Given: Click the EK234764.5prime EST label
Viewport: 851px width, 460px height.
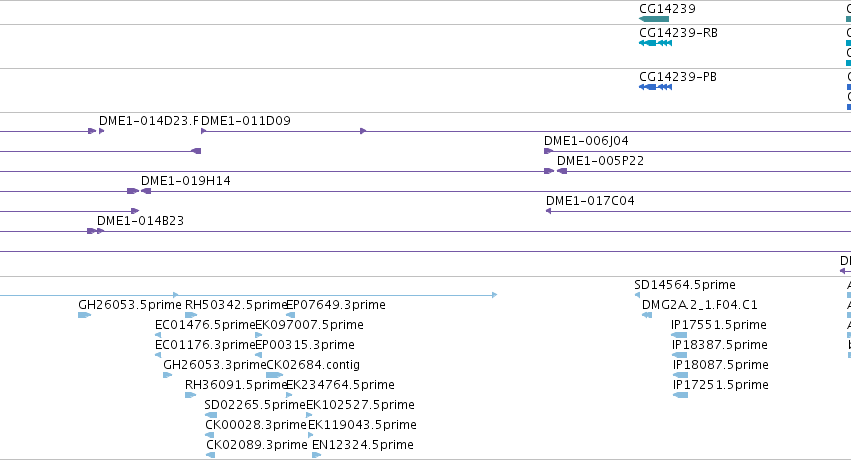Looking at the screenshot, I should (x=340, y=386).
